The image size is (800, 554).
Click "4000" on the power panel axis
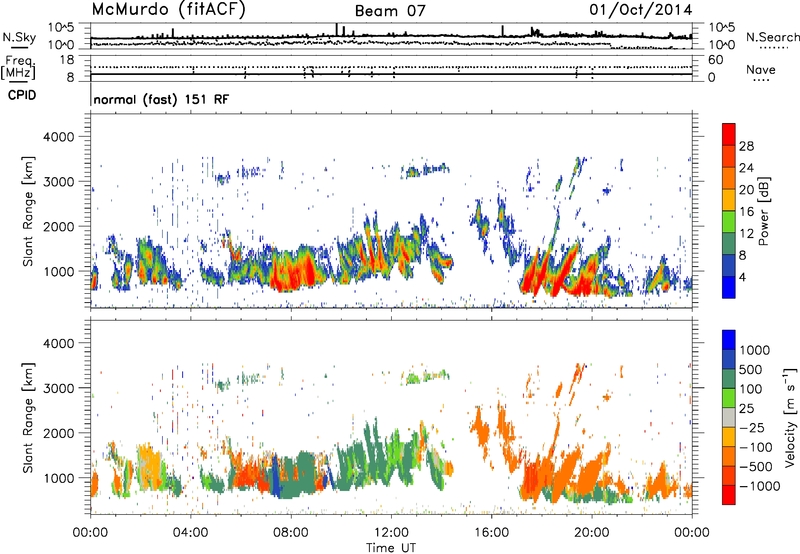coord(58,137)
